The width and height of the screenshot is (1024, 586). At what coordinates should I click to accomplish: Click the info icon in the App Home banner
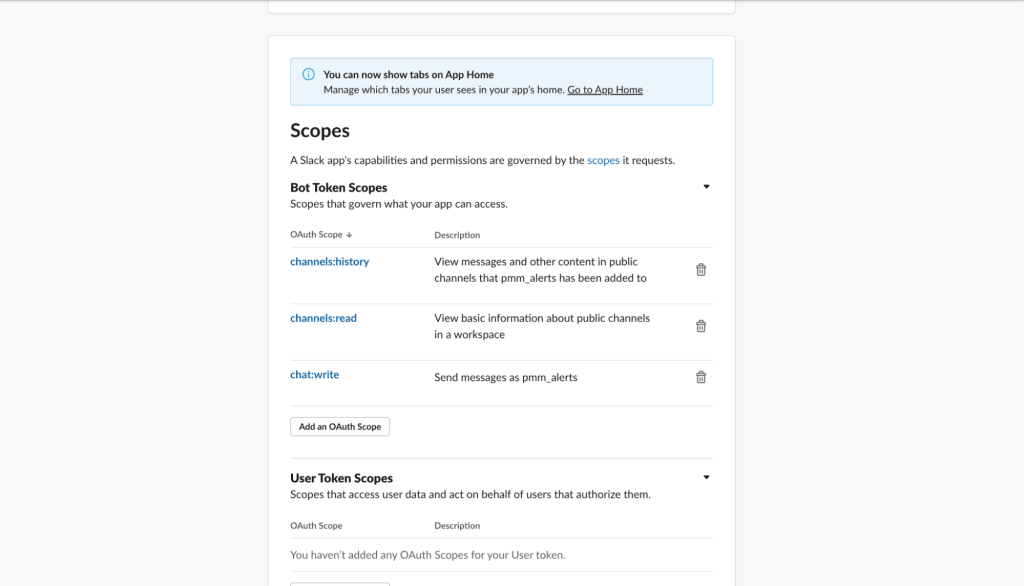tap(306, 75)
